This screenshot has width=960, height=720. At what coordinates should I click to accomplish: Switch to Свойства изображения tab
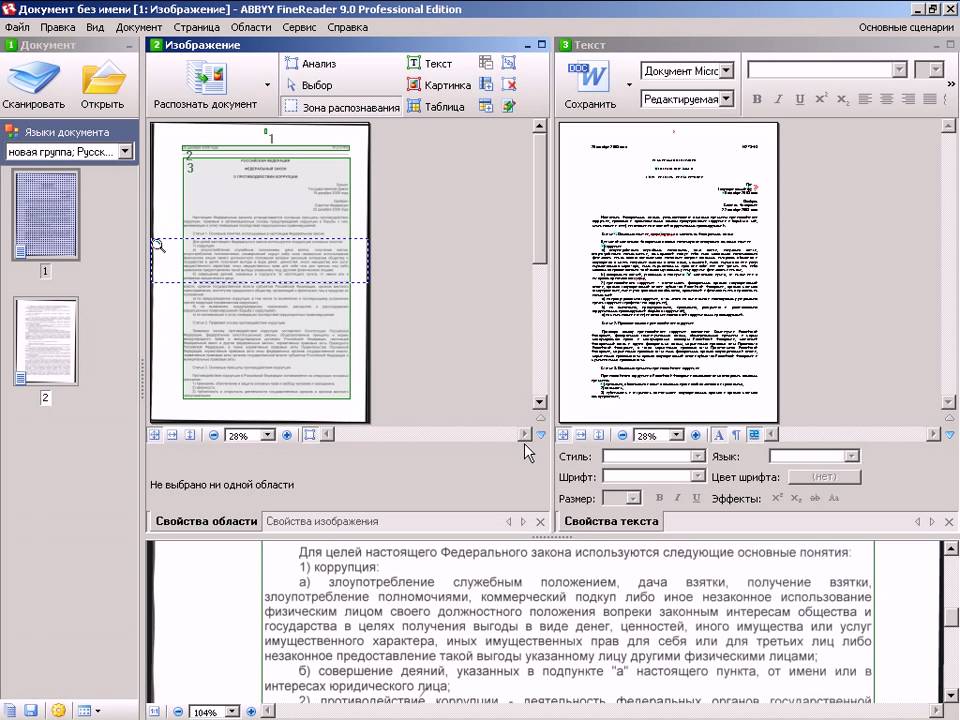click(x=322, y=522)
